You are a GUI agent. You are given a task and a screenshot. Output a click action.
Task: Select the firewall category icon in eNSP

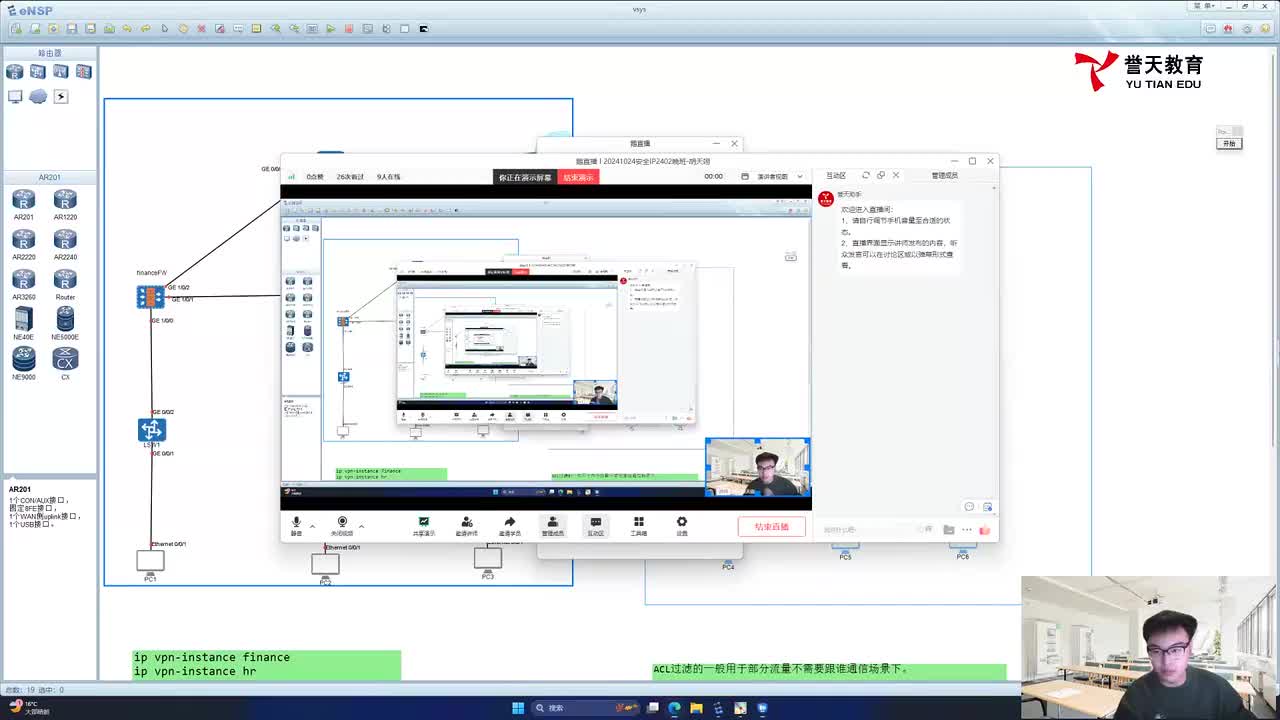(x=84, y=72)
